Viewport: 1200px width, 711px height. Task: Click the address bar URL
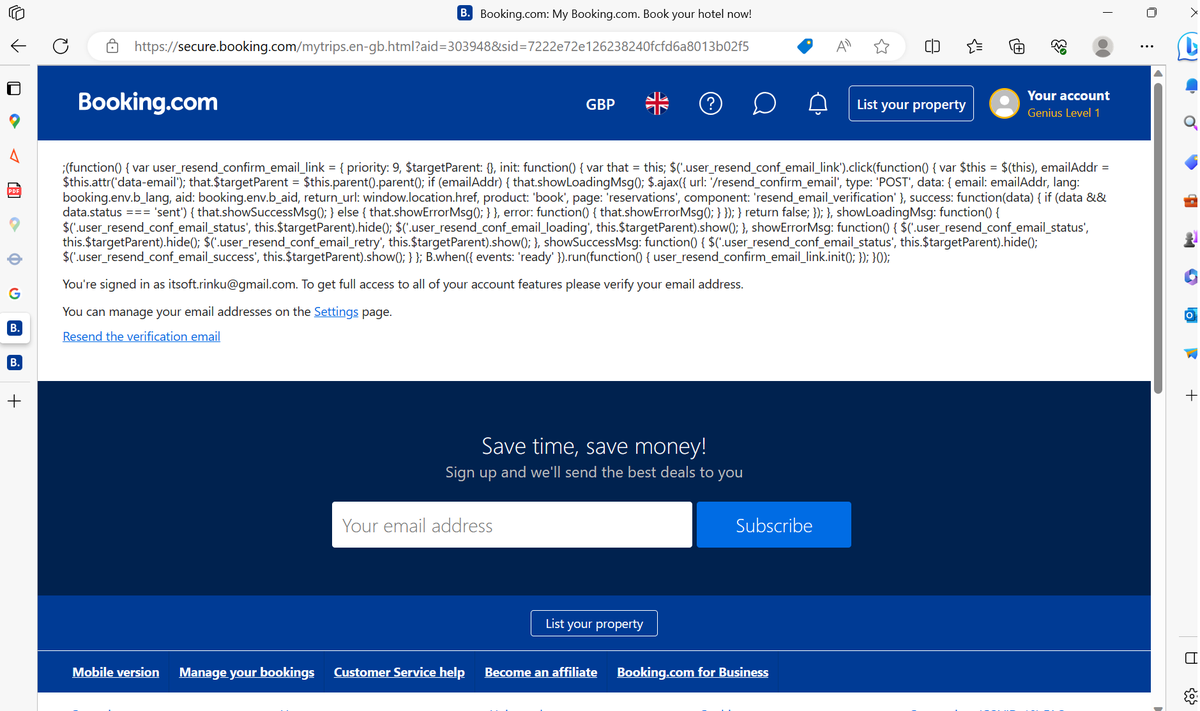pyautogui.click(x=441, y=46)
